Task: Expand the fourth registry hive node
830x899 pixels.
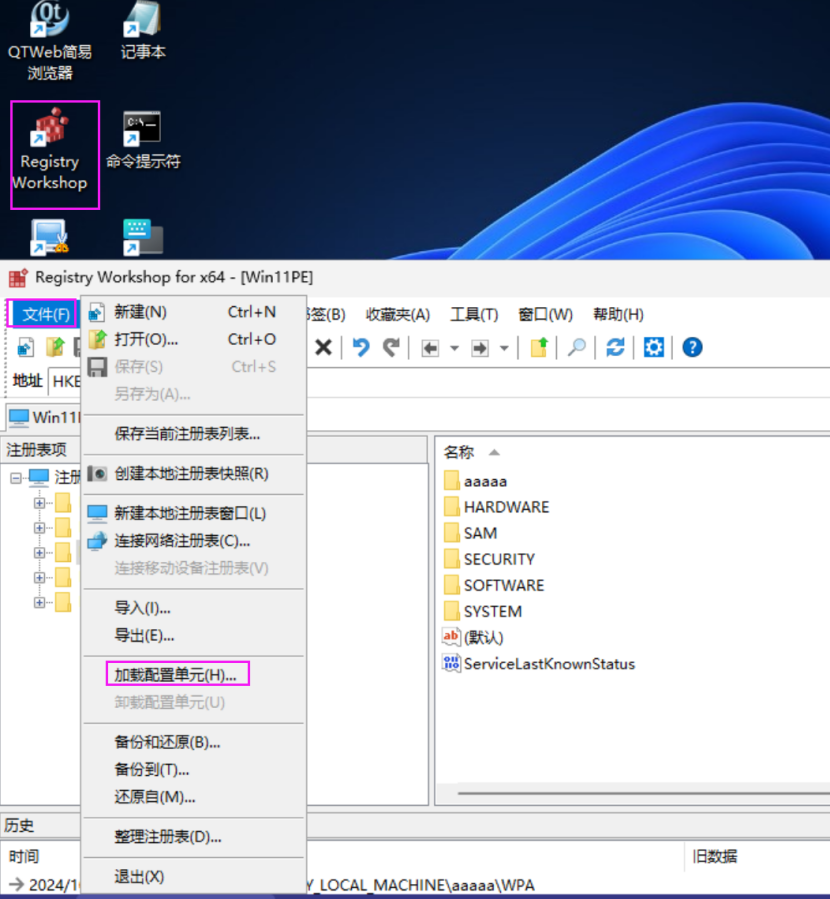Action: tap(40, 577)
